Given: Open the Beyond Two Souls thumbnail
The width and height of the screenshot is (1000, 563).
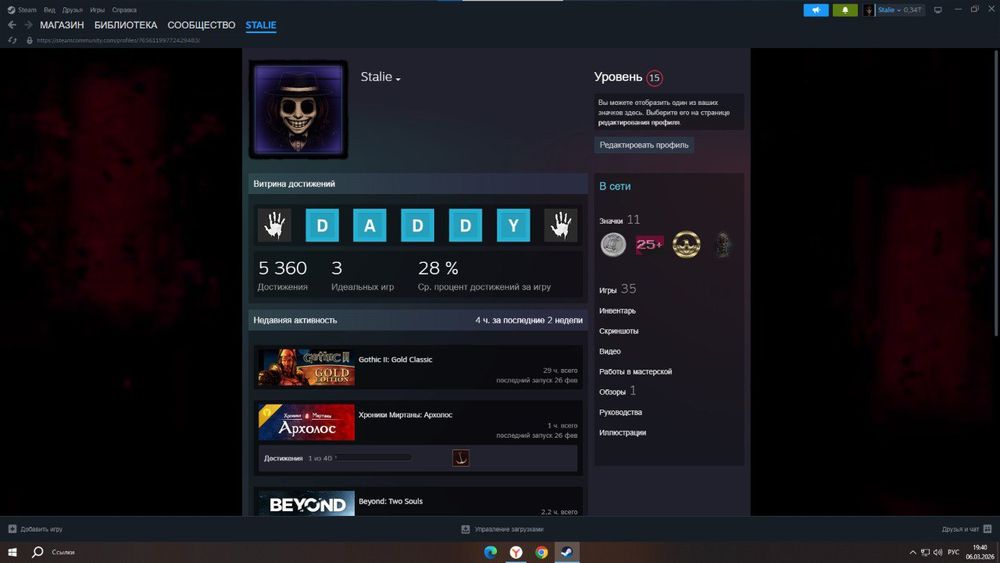Looking at the screenshot, I should point(307,503).
